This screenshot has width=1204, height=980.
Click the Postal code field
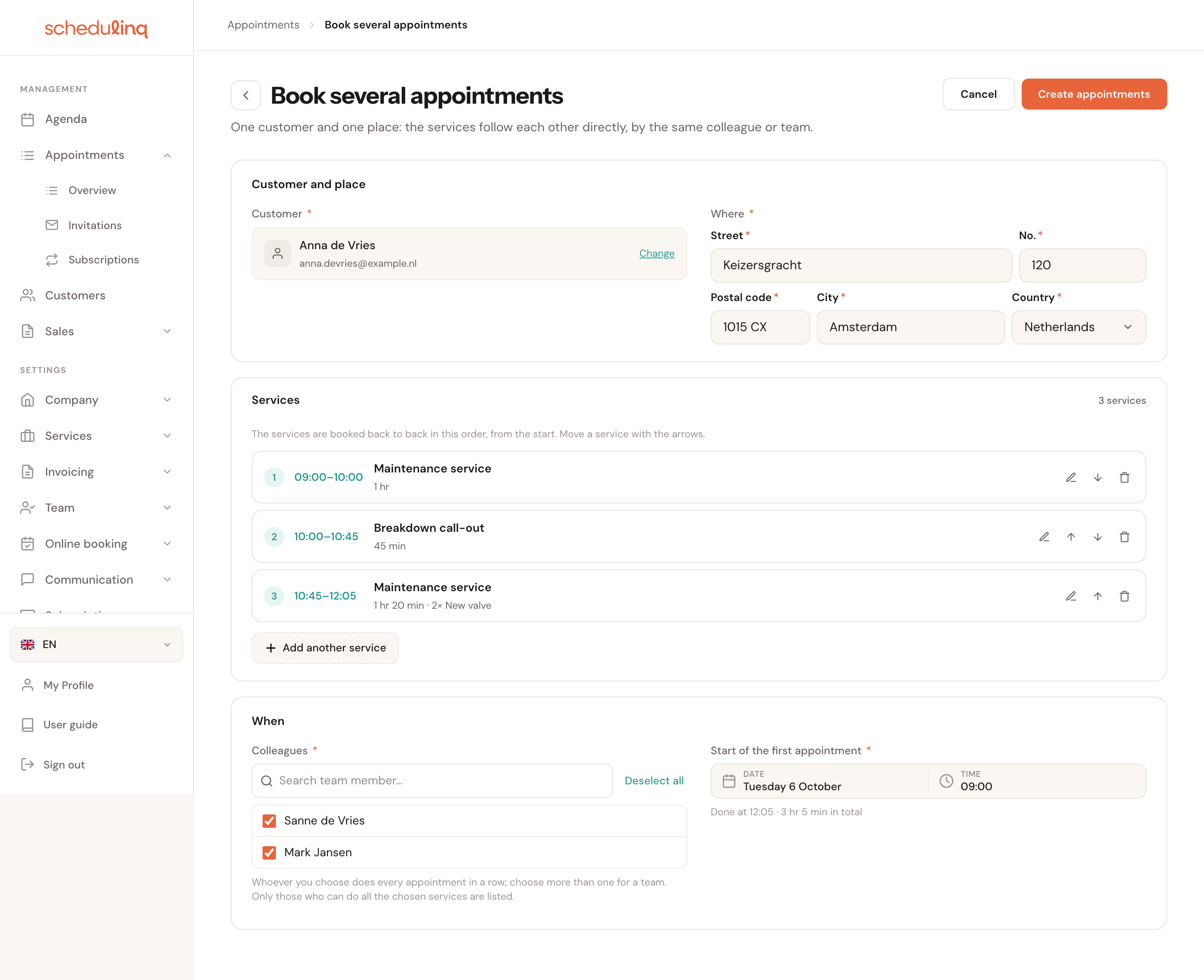click(760, 327)
